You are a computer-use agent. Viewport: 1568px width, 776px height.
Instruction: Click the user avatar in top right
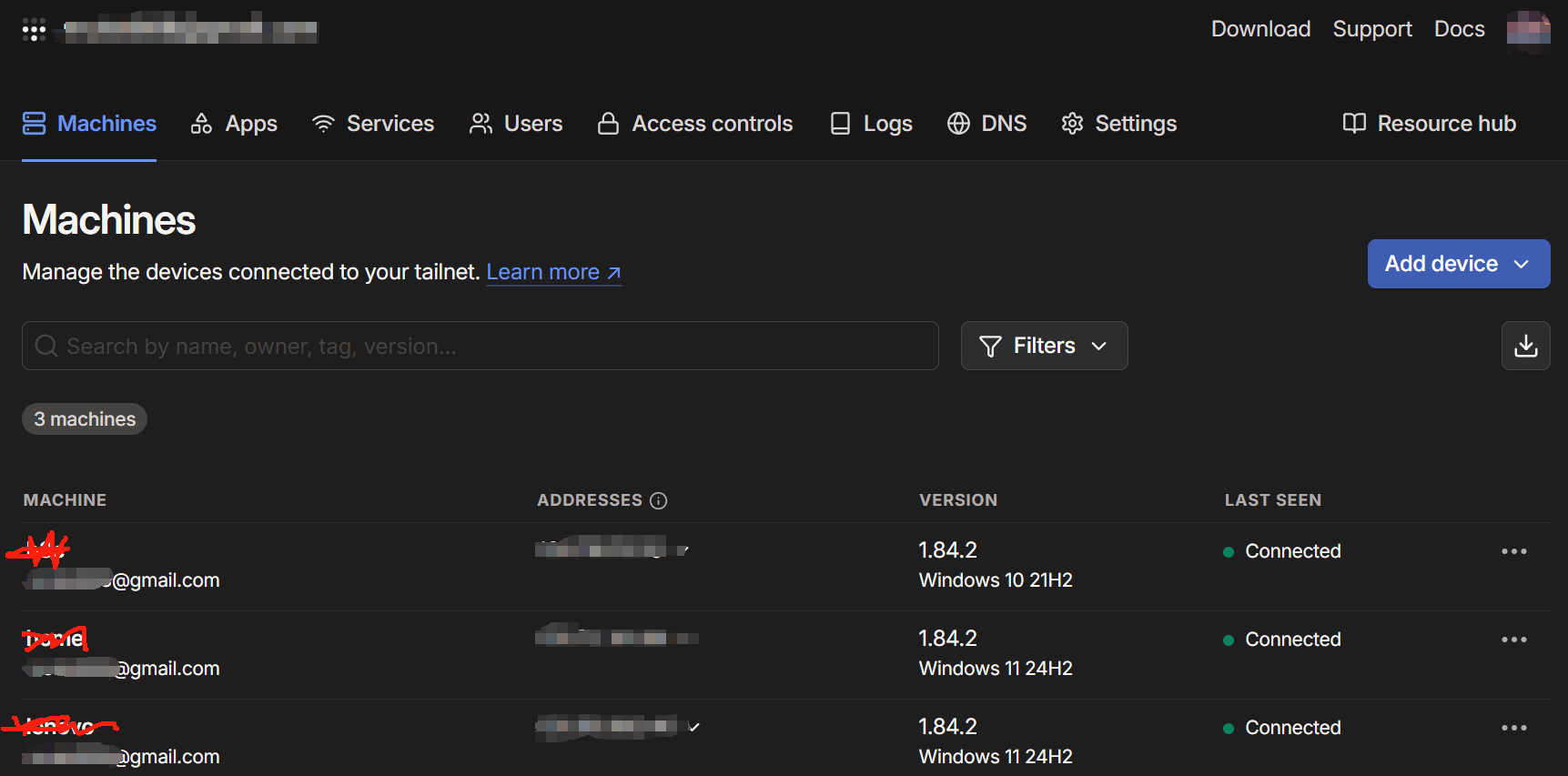(x=1528, y=30)
